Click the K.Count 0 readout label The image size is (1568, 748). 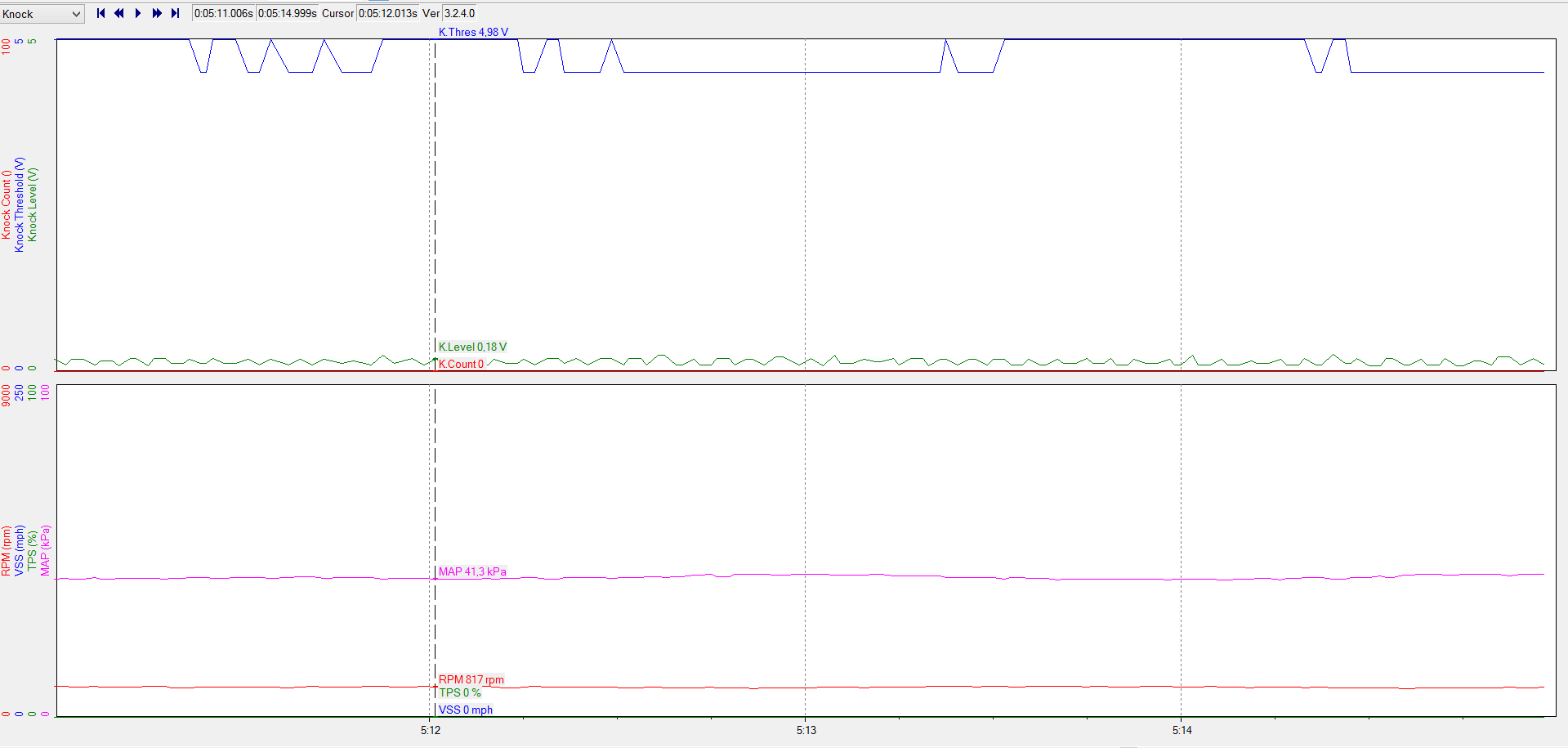pyautogui.click(x=461, y=364)
